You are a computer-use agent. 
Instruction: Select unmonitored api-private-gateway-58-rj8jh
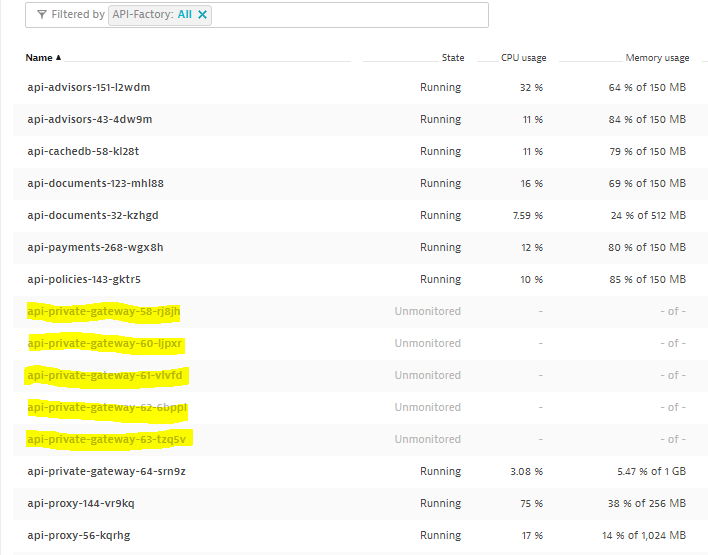[x=104, y=312]
